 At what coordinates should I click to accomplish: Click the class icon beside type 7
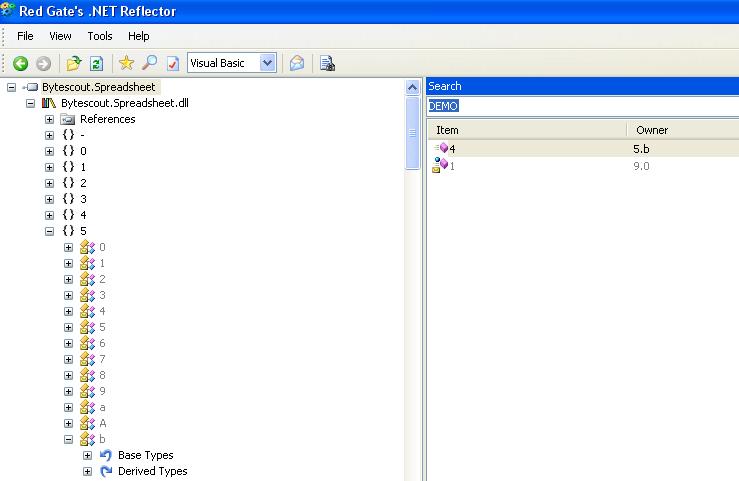pos(87,359)
